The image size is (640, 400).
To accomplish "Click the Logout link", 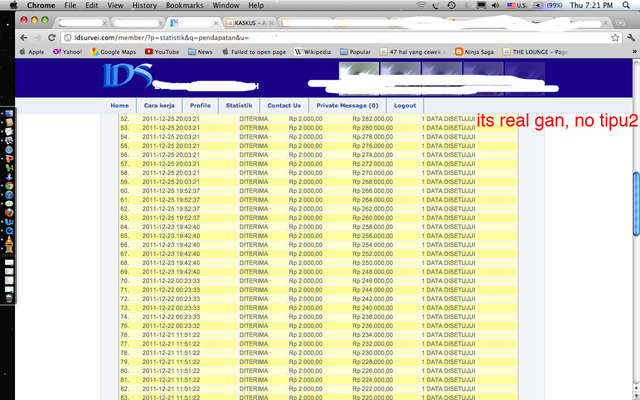I will (404, 105).
